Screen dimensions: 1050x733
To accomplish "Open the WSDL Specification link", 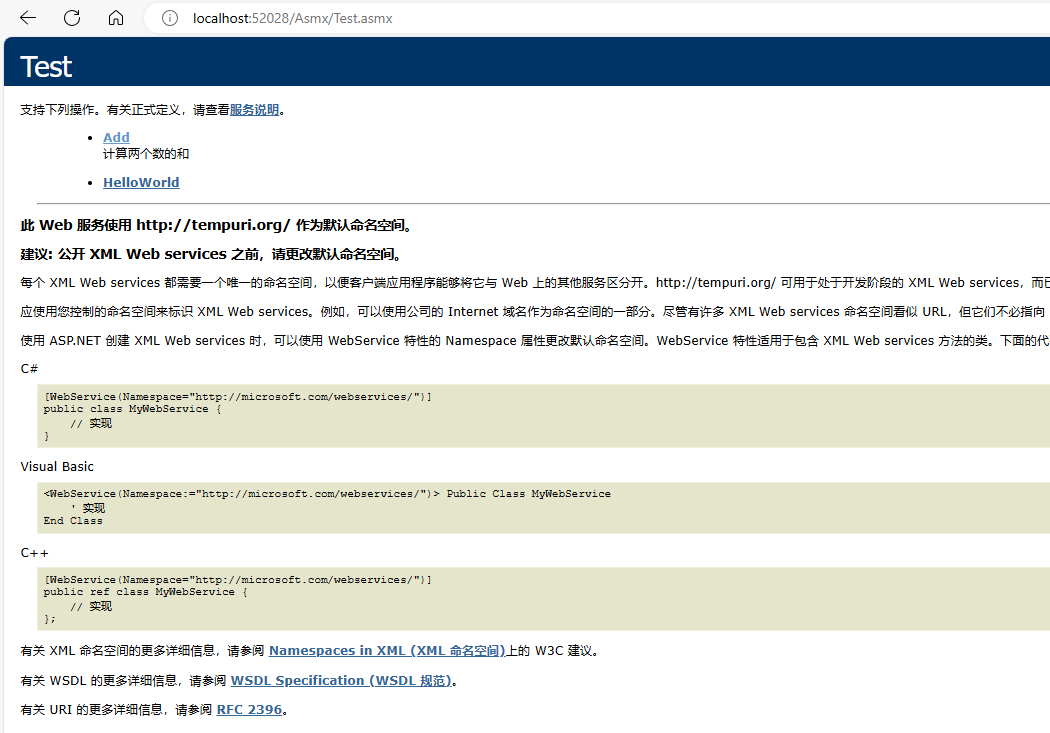I will tap(342, 681).
